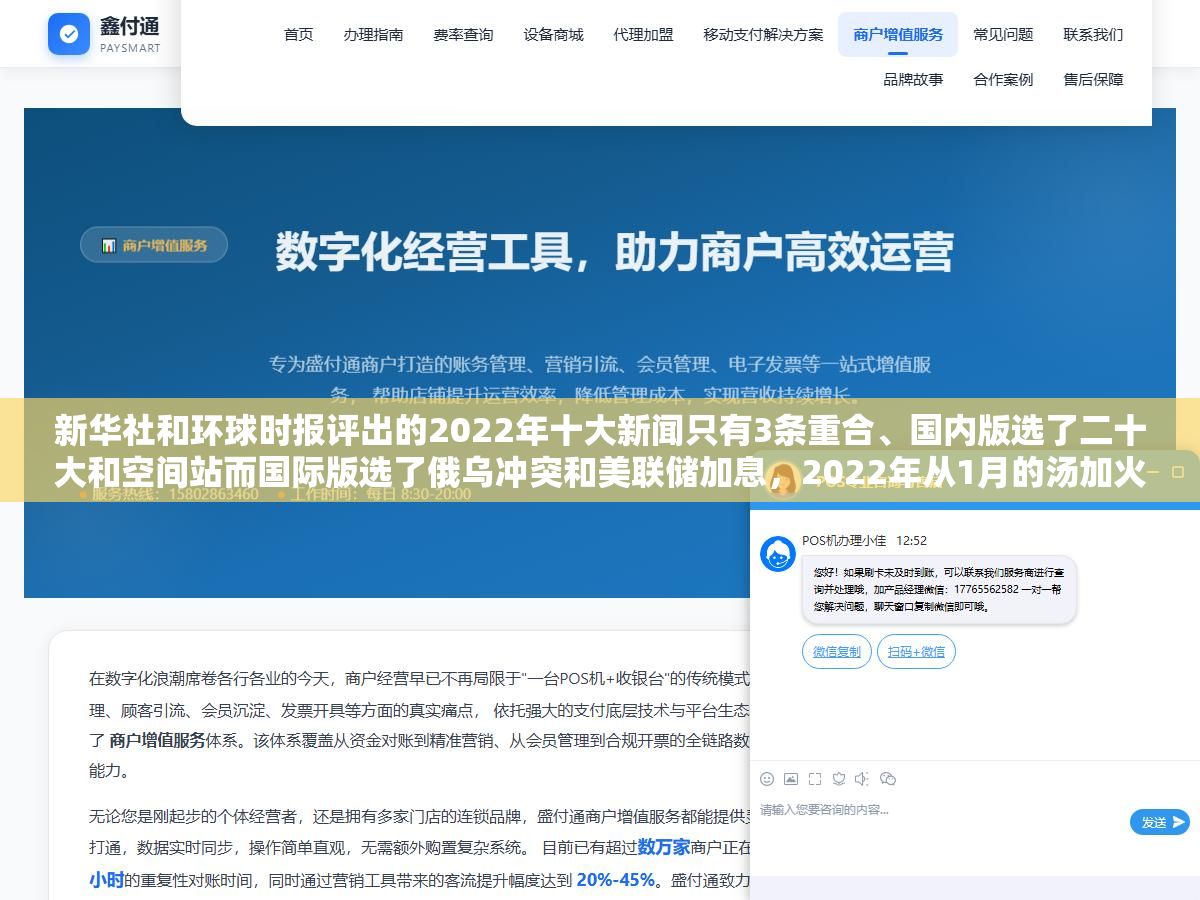Open 品牌故事 submenu link

click(913, 79)
